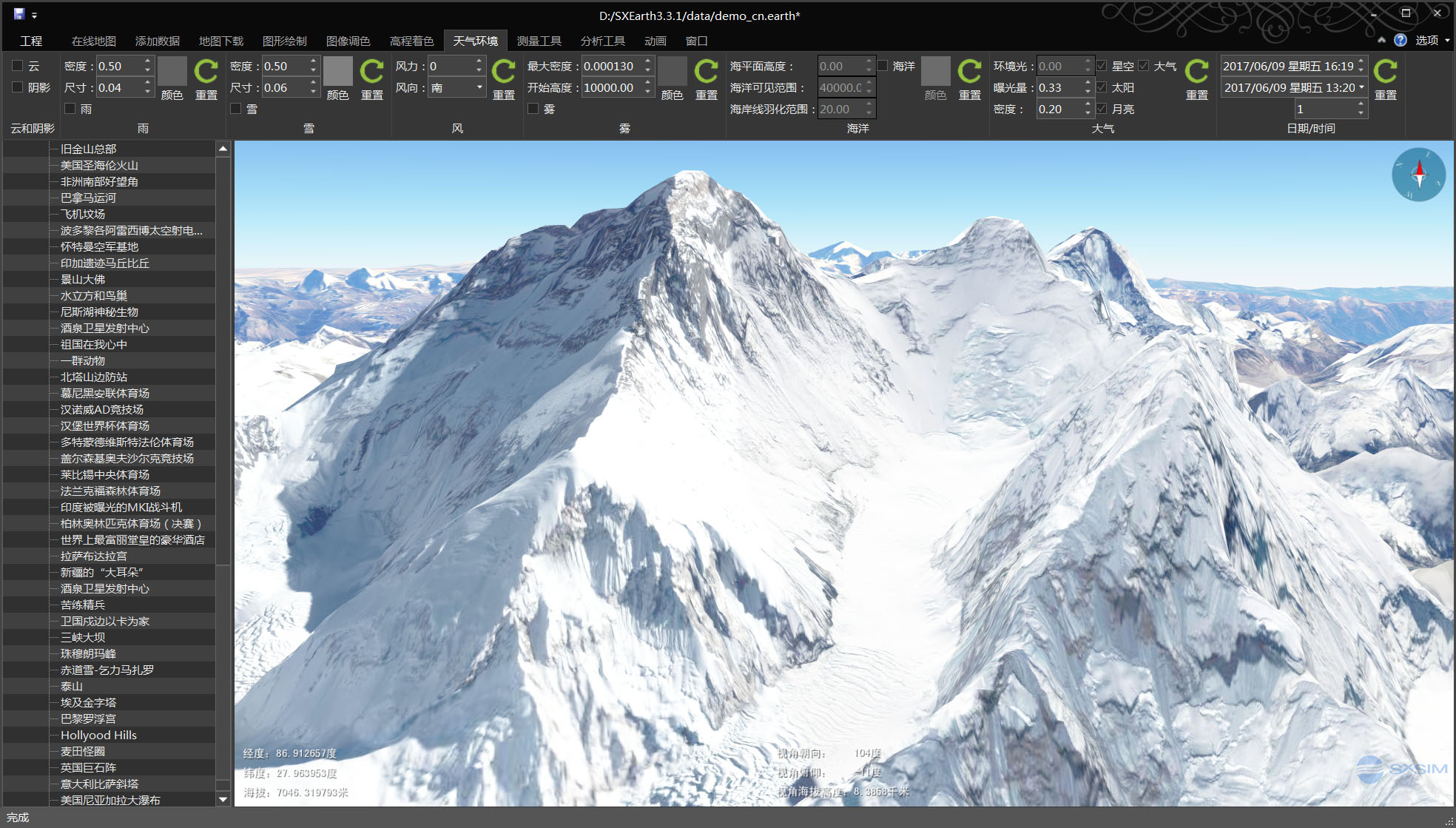Switch to the 高程着色 tab
Viewport: 1456px width, 828px height.
click(x=412, y=41)
